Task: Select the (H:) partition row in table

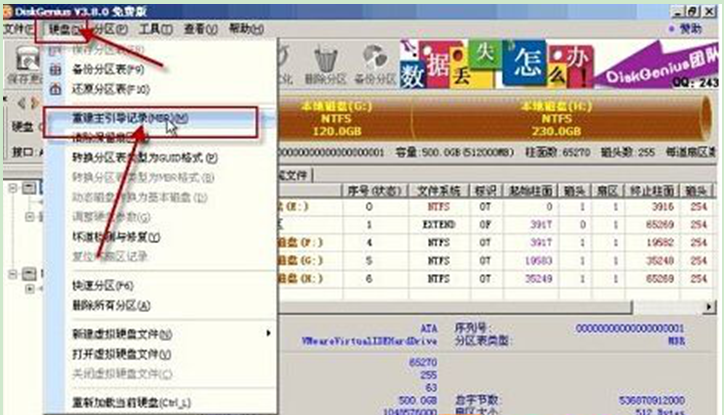Action: click(496, 279)
